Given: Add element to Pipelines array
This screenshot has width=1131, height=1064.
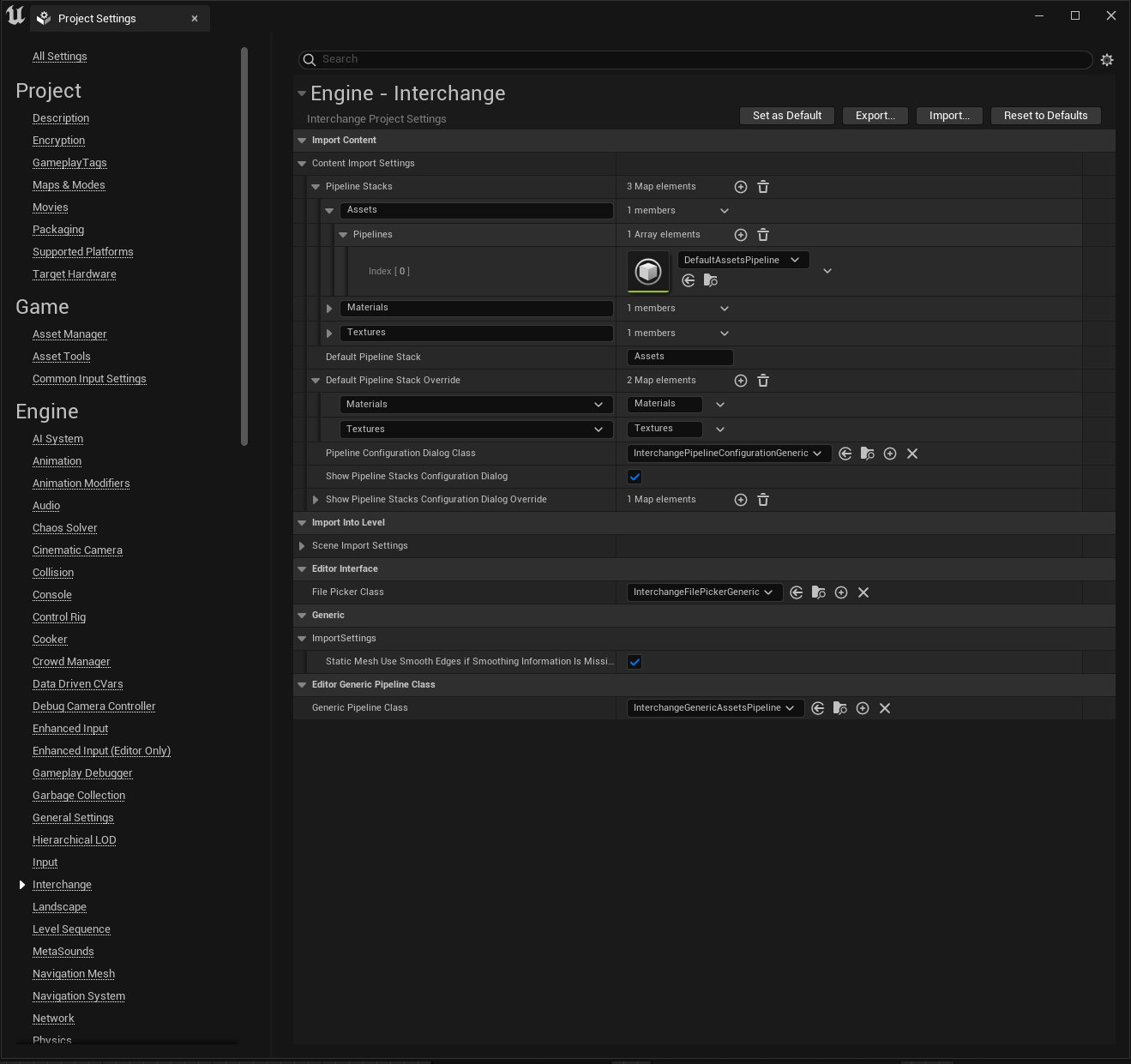Looking at the screenshot, I should pyautogui.click(x=741, y=235).
